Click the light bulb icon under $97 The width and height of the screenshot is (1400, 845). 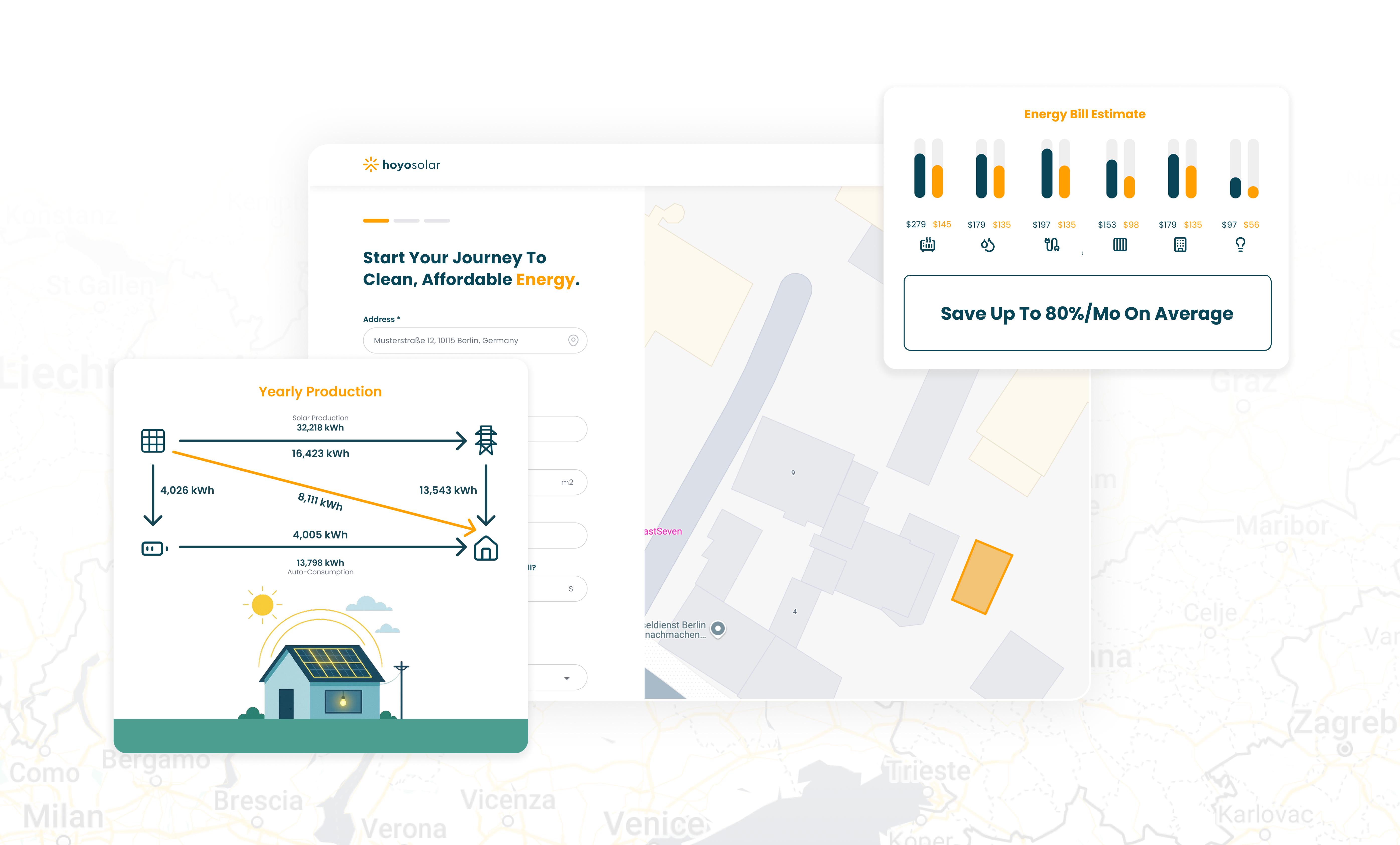(x=1240, y=245)
